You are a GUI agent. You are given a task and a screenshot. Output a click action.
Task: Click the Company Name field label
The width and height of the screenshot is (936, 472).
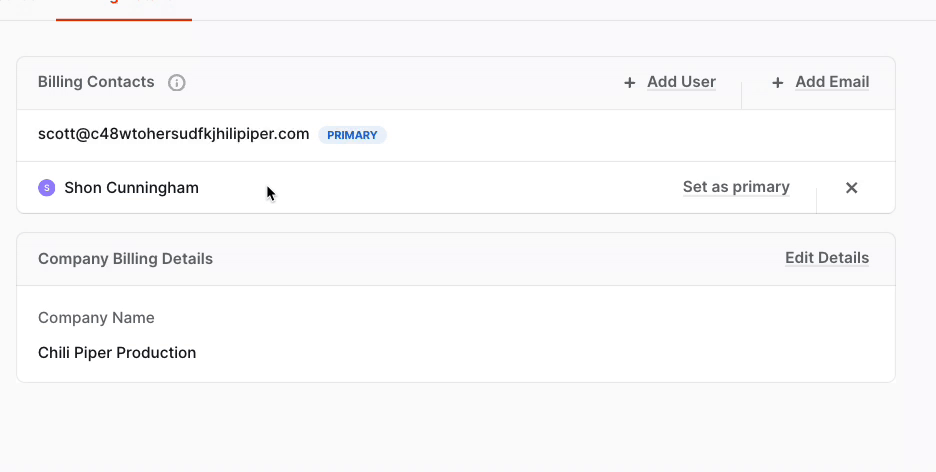[x=96, y=317]
